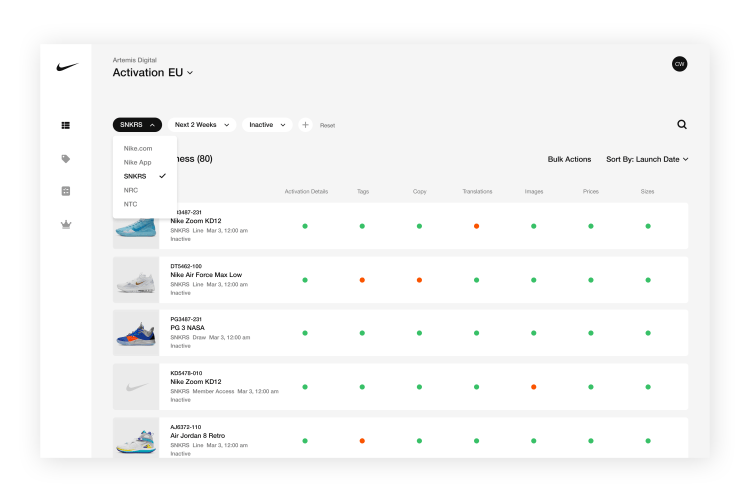
Task: Open the CW user avatar
Action: click(x=679, y=64)
